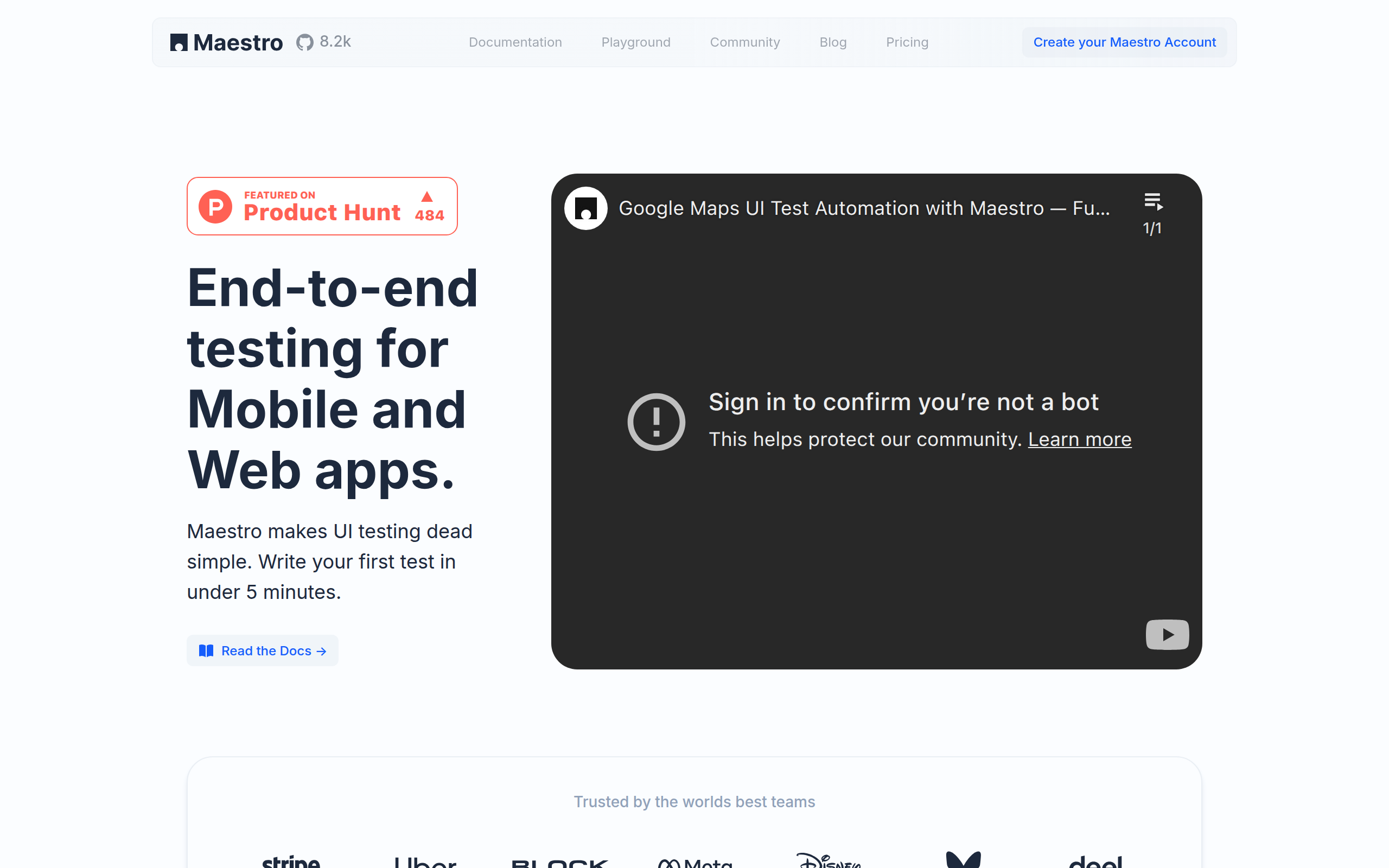Image resolution: width=1389 pixels, height=868 pixels.
Task: Click Create your Maestro Account button
Action: point(1124,42)
